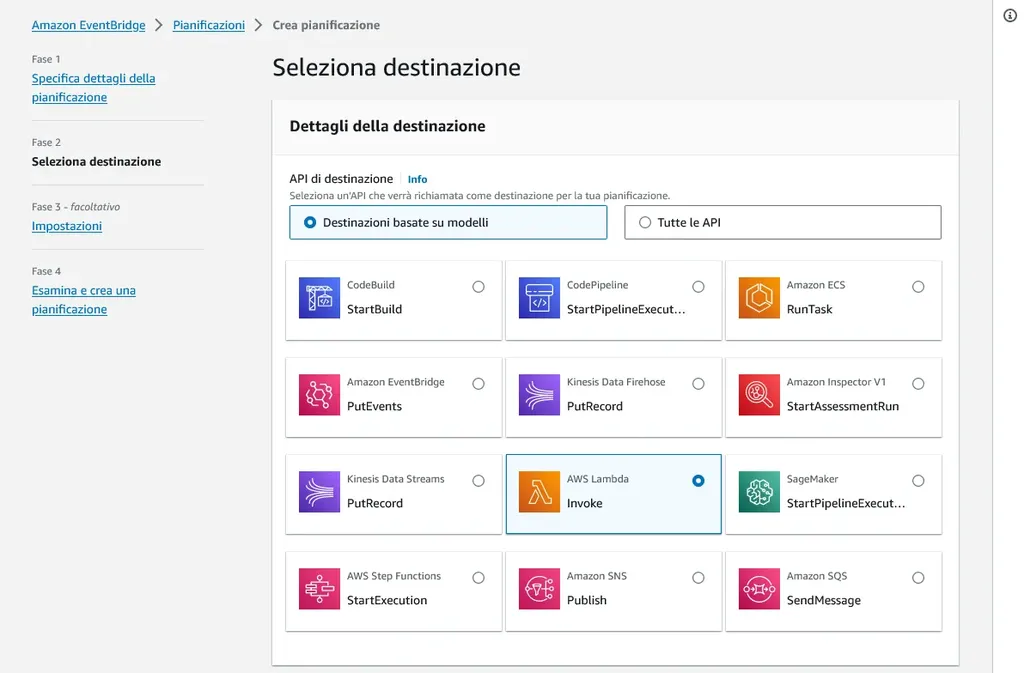Image resolution: width=1024 pixels, height=673 pixels.
Task: Select the AWS Lambda Invoke radio button
Action: click(x=698, y=481)
